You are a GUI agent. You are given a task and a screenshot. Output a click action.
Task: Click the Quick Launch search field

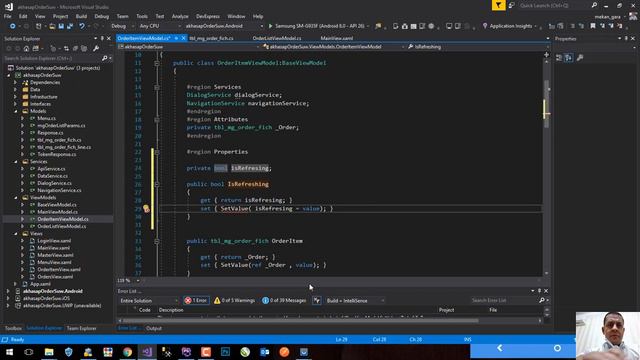pyautogui.click(x=558, y=5)
